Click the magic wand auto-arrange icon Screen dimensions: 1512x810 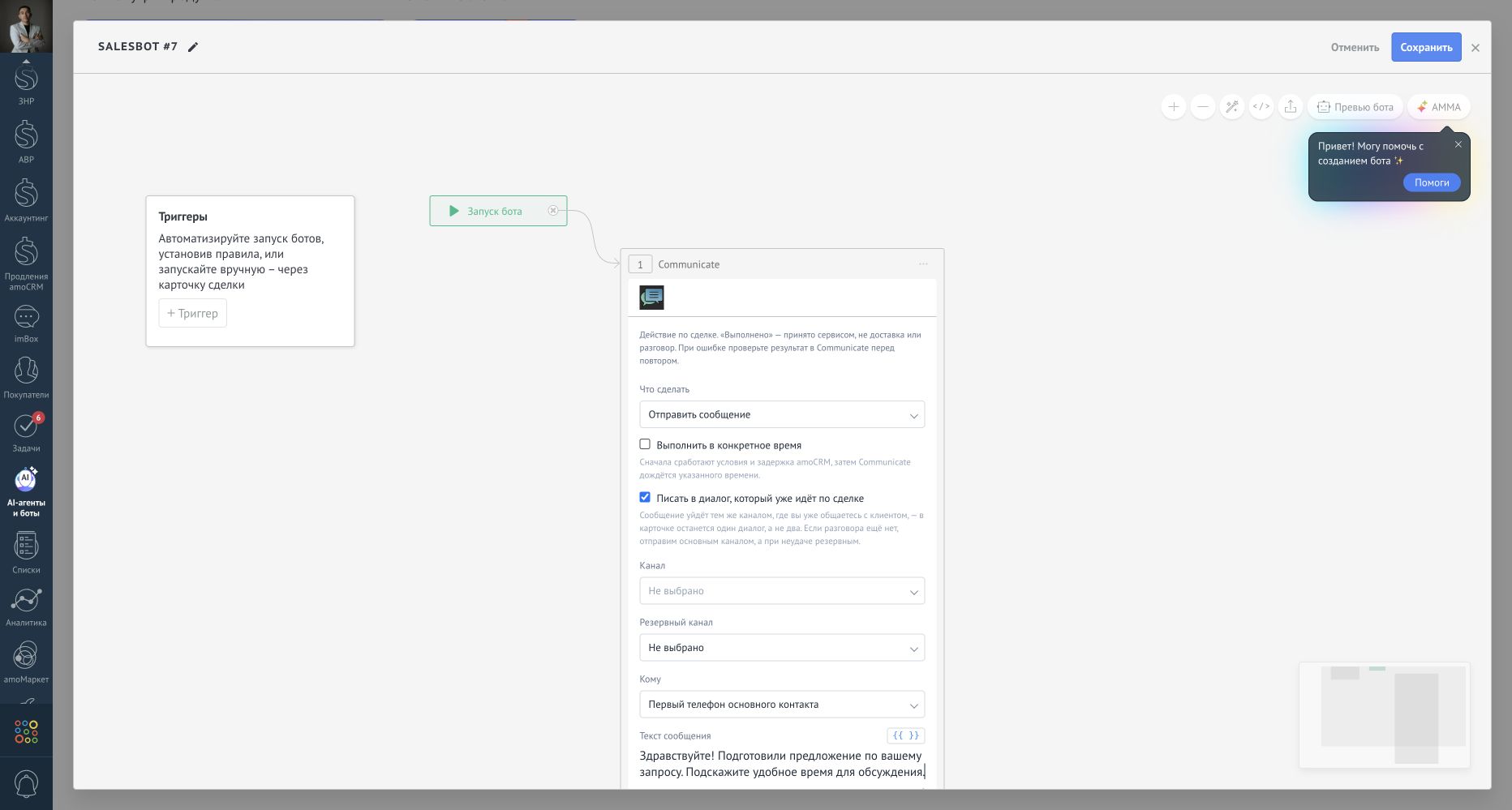(1231, 107)
